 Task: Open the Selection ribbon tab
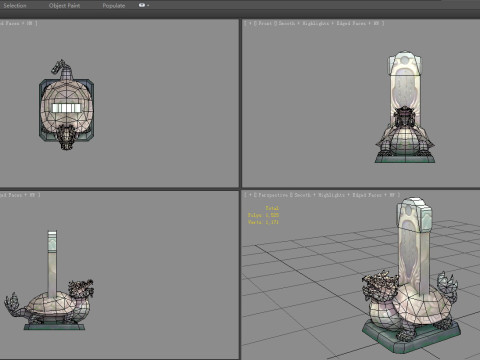click(x=14, y=5)
